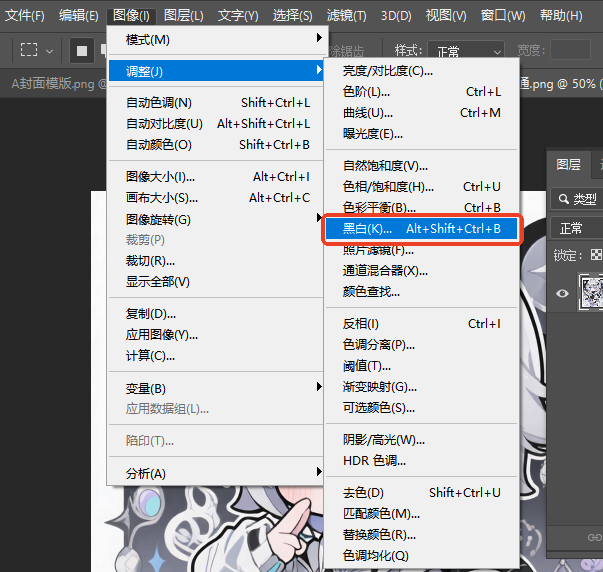
Task: Open 色相/饱和度(H) adjustment
Action: [x=421, y=187]
